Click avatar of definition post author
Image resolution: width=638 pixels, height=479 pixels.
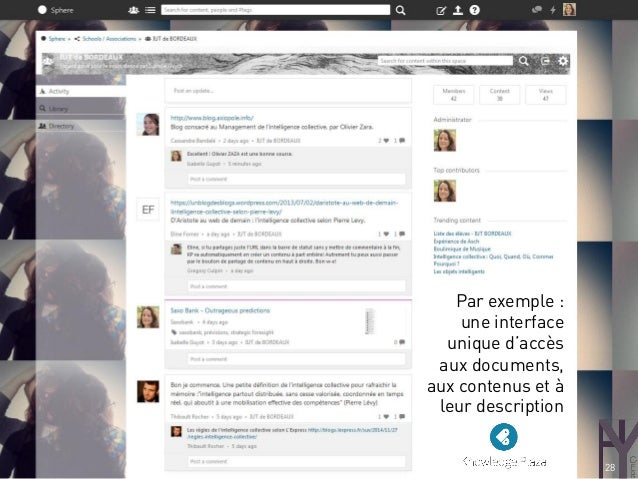(148, 391)
